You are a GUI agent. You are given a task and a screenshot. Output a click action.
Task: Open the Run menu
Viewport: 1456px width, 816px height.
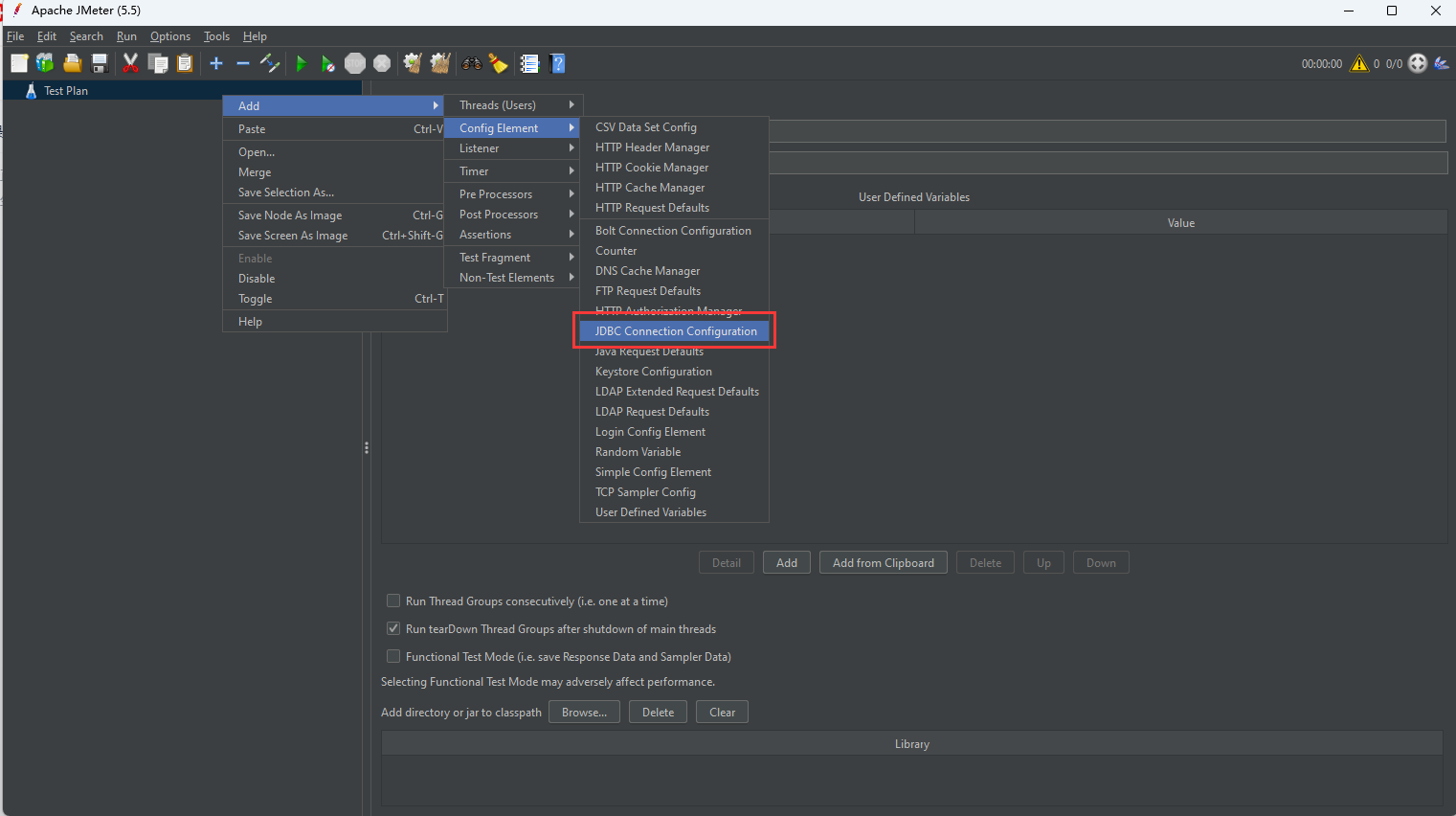pos(126,36)
